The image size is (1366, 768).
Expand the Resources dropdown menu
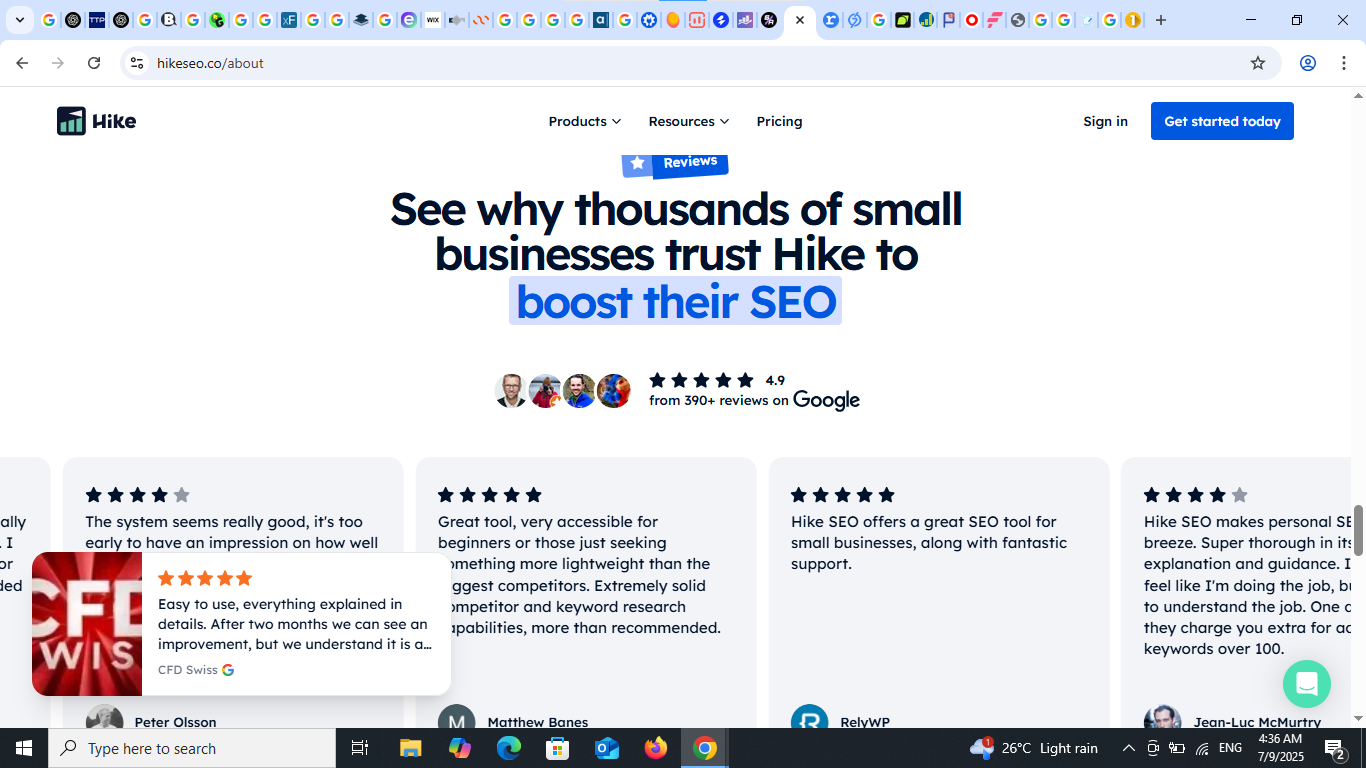pos(688,121)
